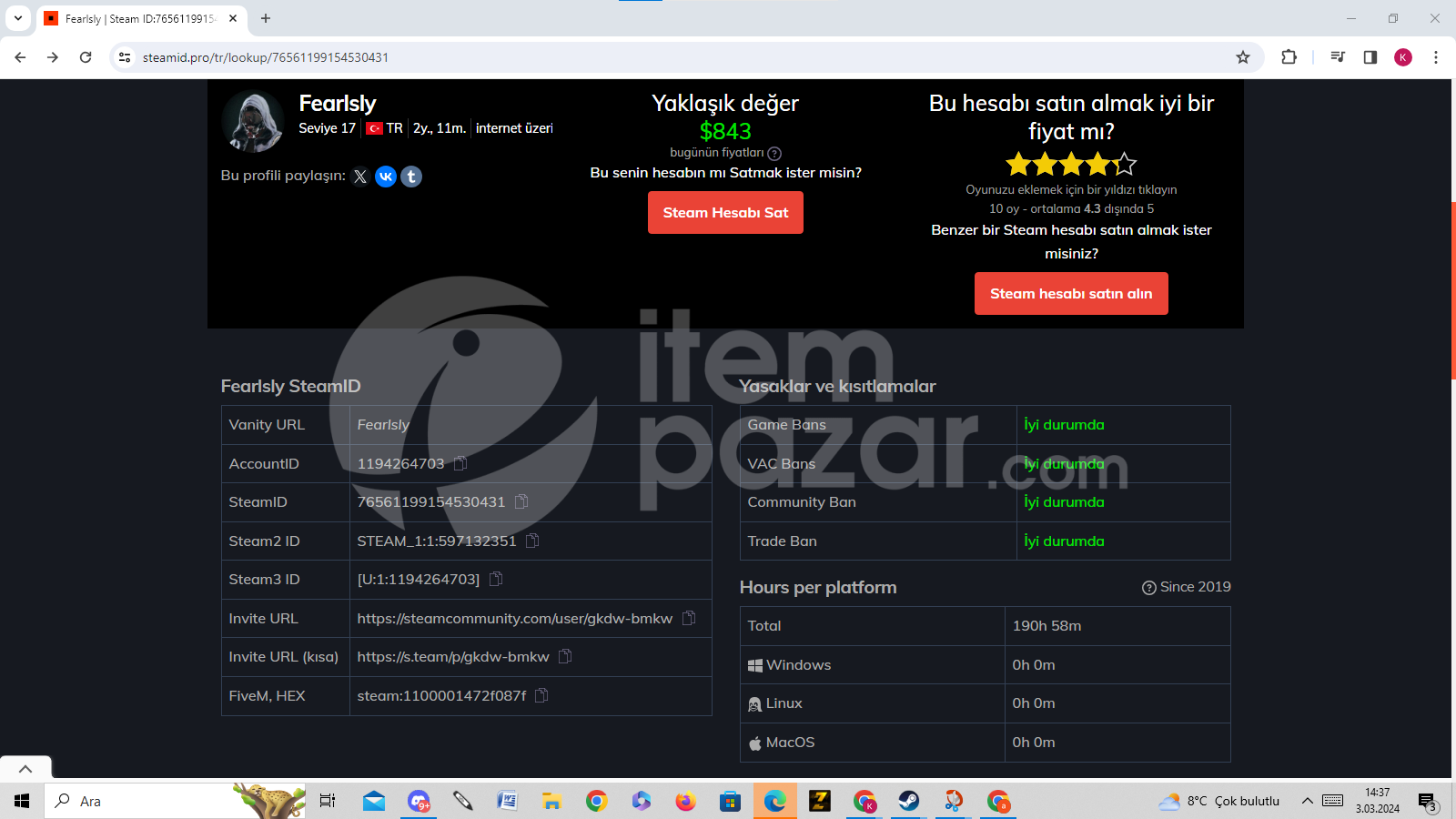Show hidden system tray icons
1456x819 pixels.
coord(1307,801)
